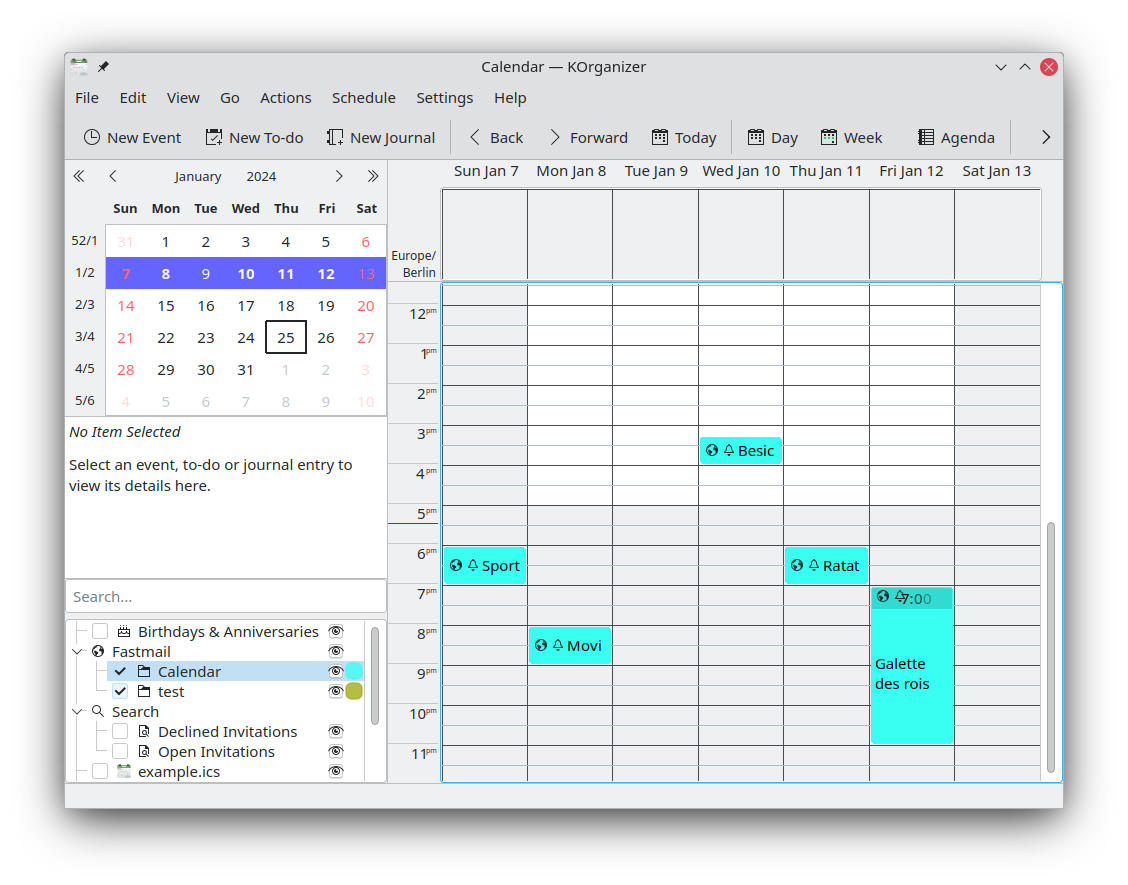Change the test calendar's color swatch
This screenshot has width=1128, height=885.
pyautogui.click(x=353, y=691)
